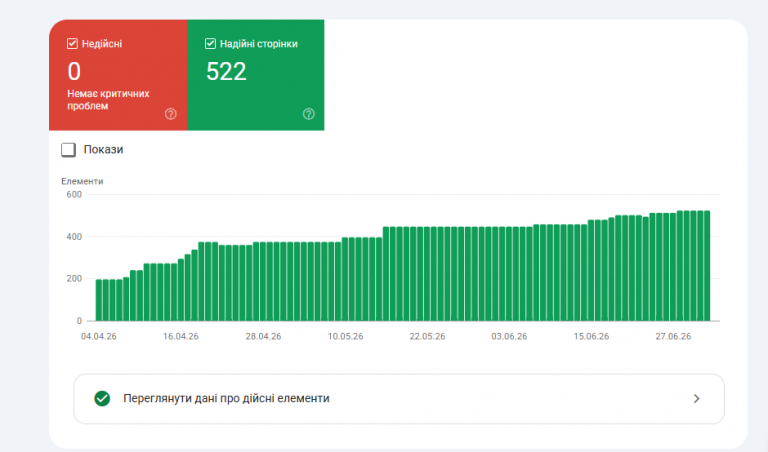
Task: Click help icon in green Надійні сторінки card
Action: point(309,114)
